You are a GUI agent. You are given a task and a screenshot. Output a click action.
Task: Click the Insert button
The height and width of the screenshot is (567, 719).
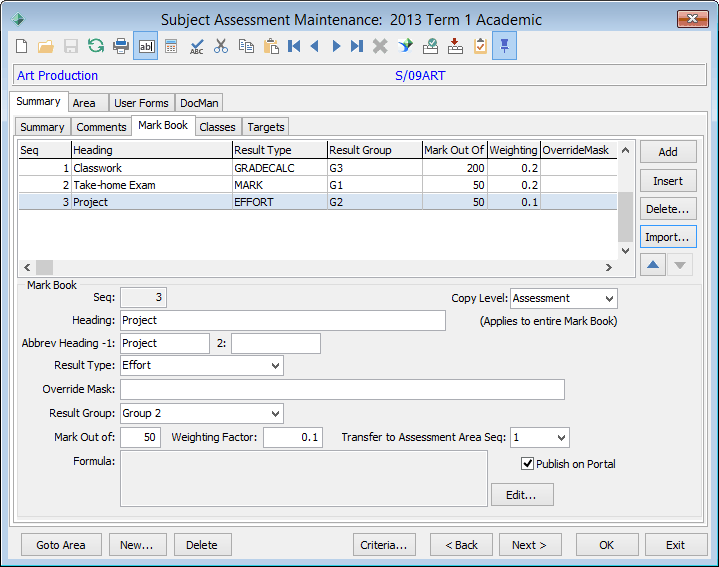[x=668, y=181]
